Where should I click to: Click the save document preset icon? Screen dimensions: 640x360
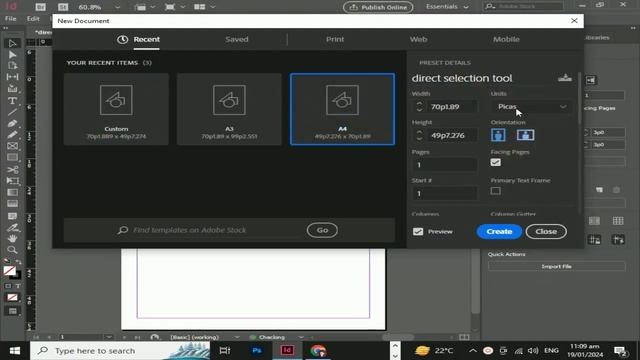tap(565, 78)
